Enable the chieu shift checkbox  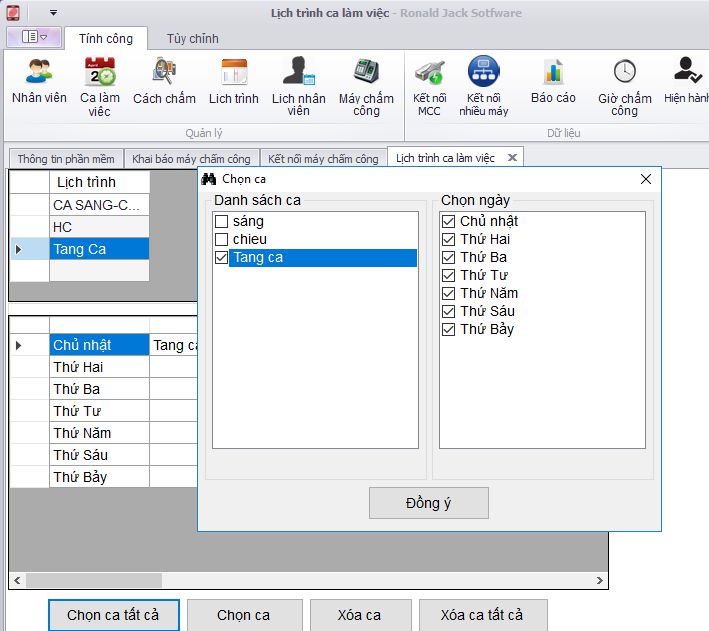(x=222, y=239)
